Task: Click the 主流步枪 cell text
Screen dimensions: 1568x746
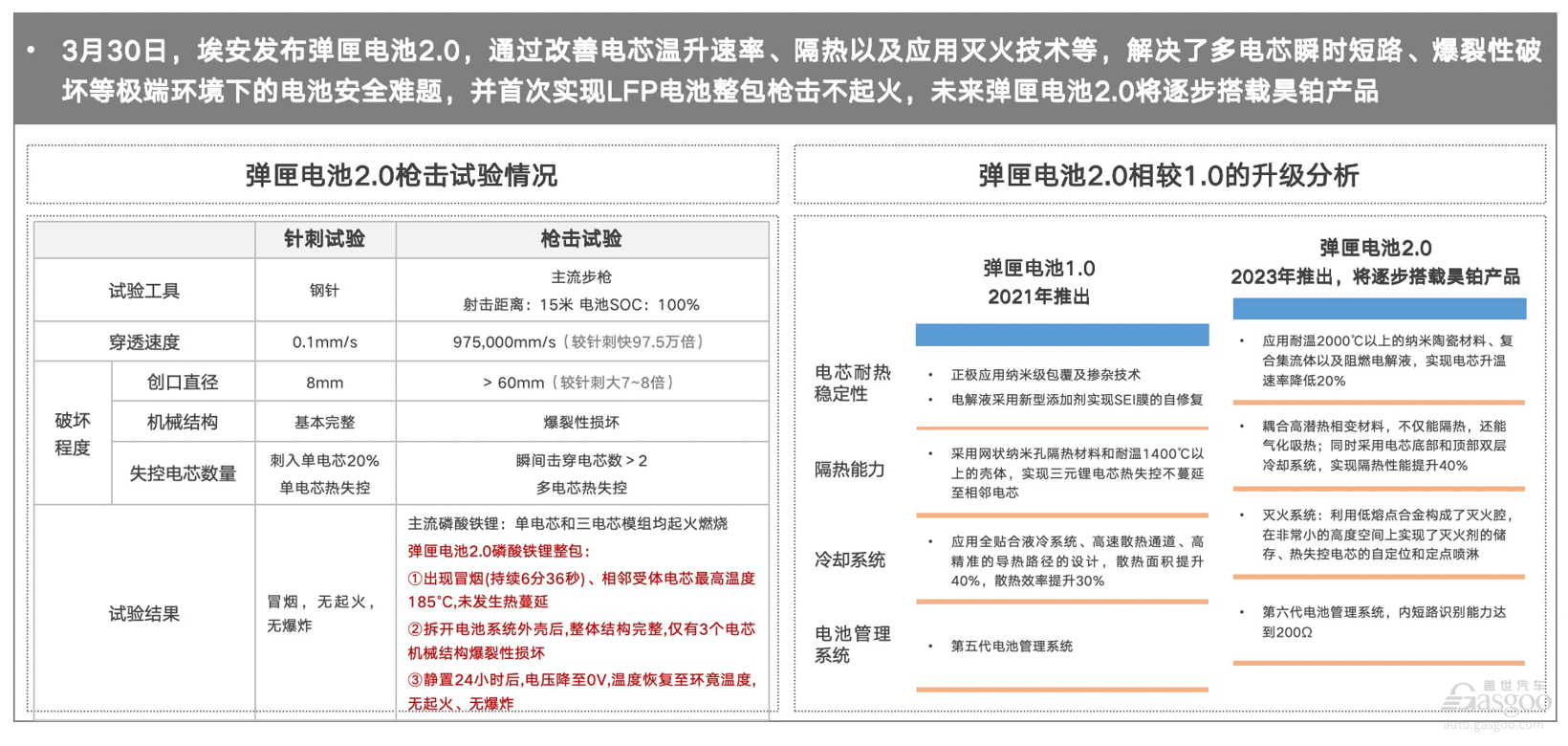Action: [581, 277]
